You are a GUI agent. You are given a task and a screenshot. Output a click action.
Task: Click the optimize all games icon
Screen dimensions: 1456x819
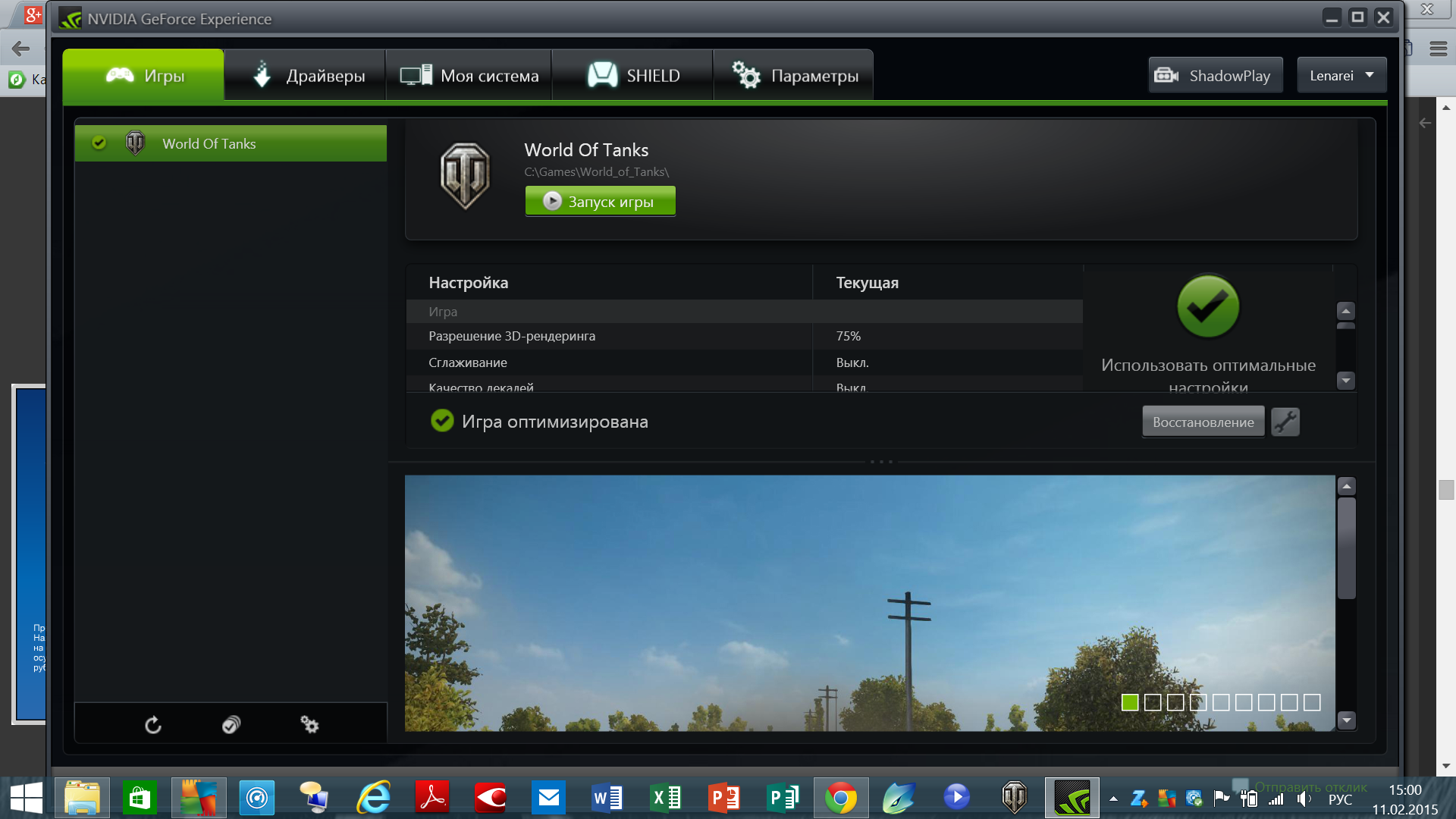(231, 725)
